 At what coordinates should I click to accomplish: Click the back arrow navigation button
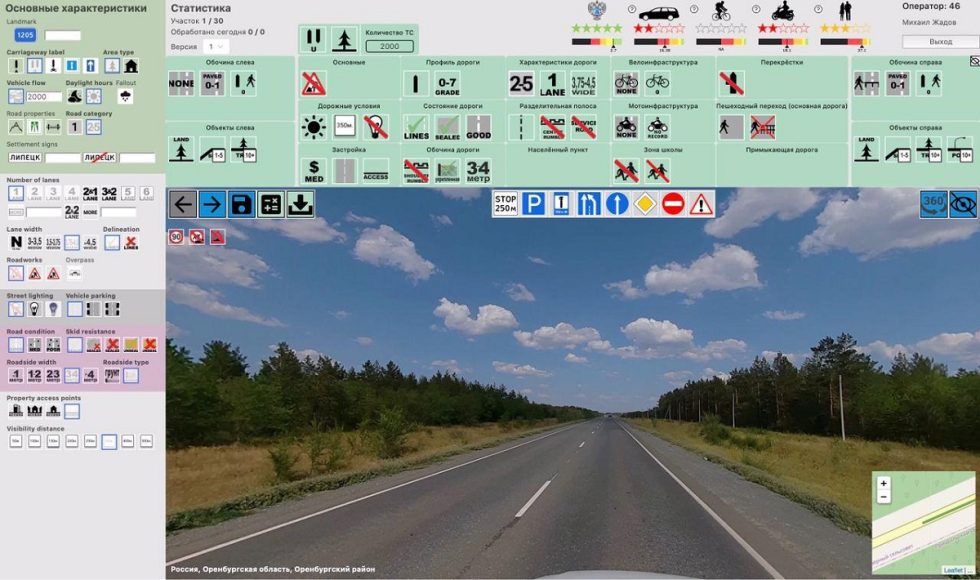pos(183,204)
